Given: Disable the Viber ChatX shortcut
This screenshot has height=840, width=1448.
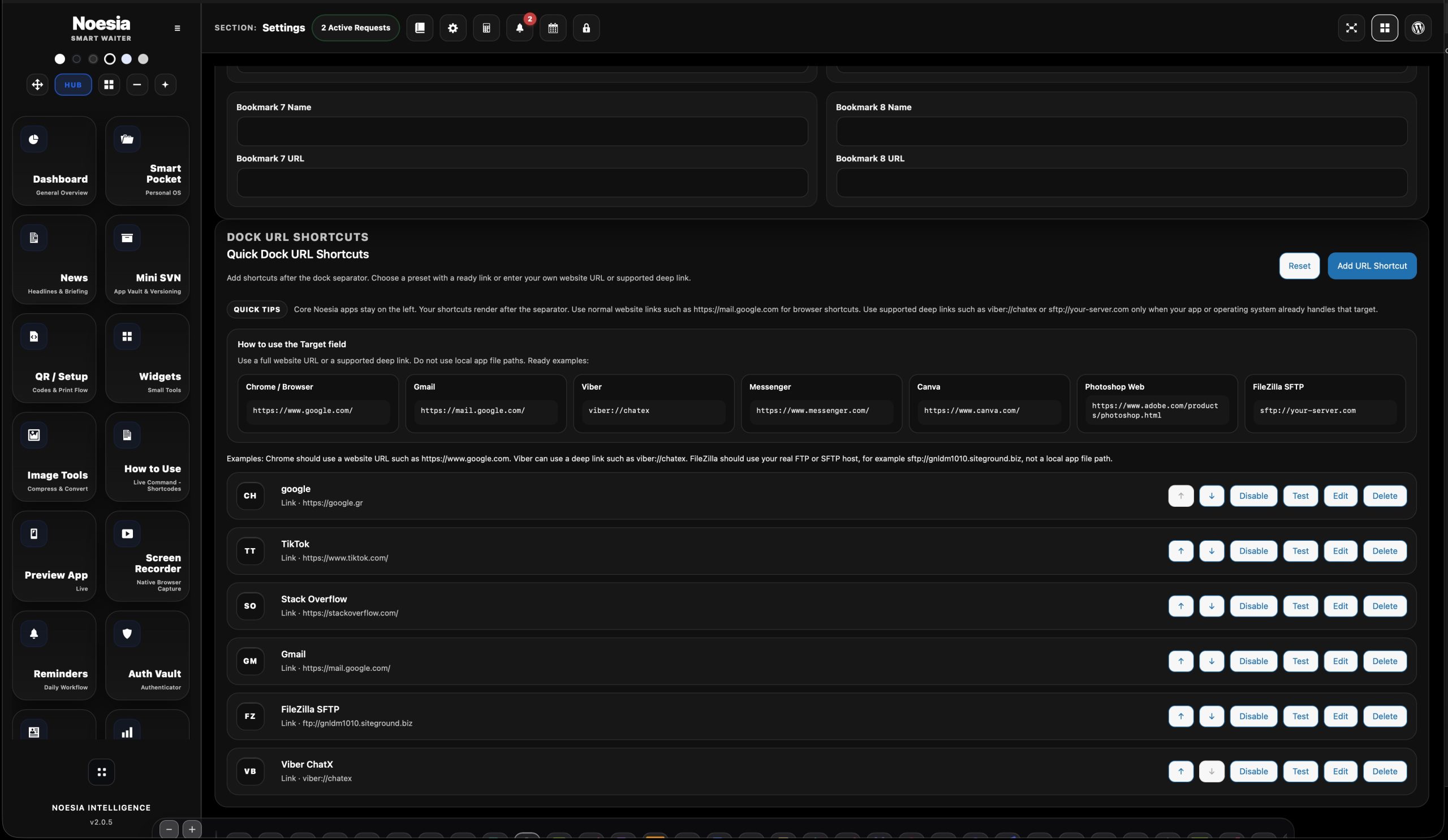Looking at the screenshot, I should pyautogui.click(x=1253, y=772).
